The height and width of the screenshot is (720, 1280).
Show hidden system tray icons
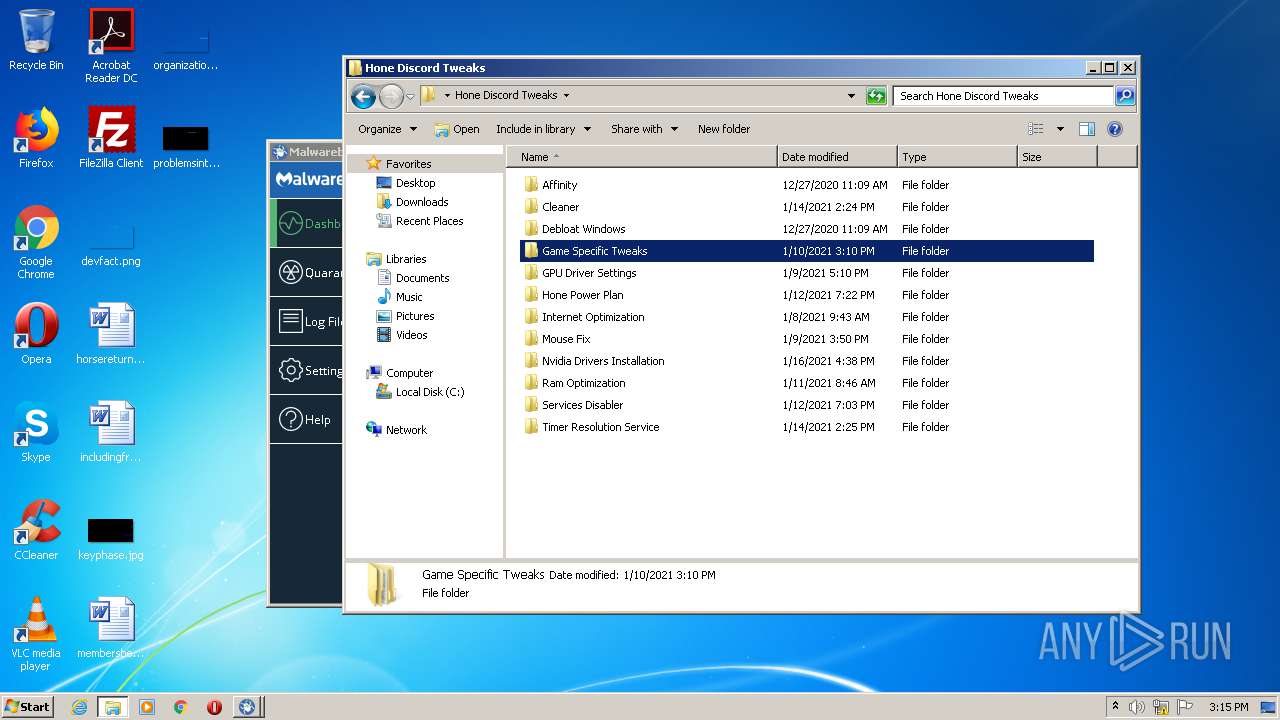click(x=1115, y=706)
